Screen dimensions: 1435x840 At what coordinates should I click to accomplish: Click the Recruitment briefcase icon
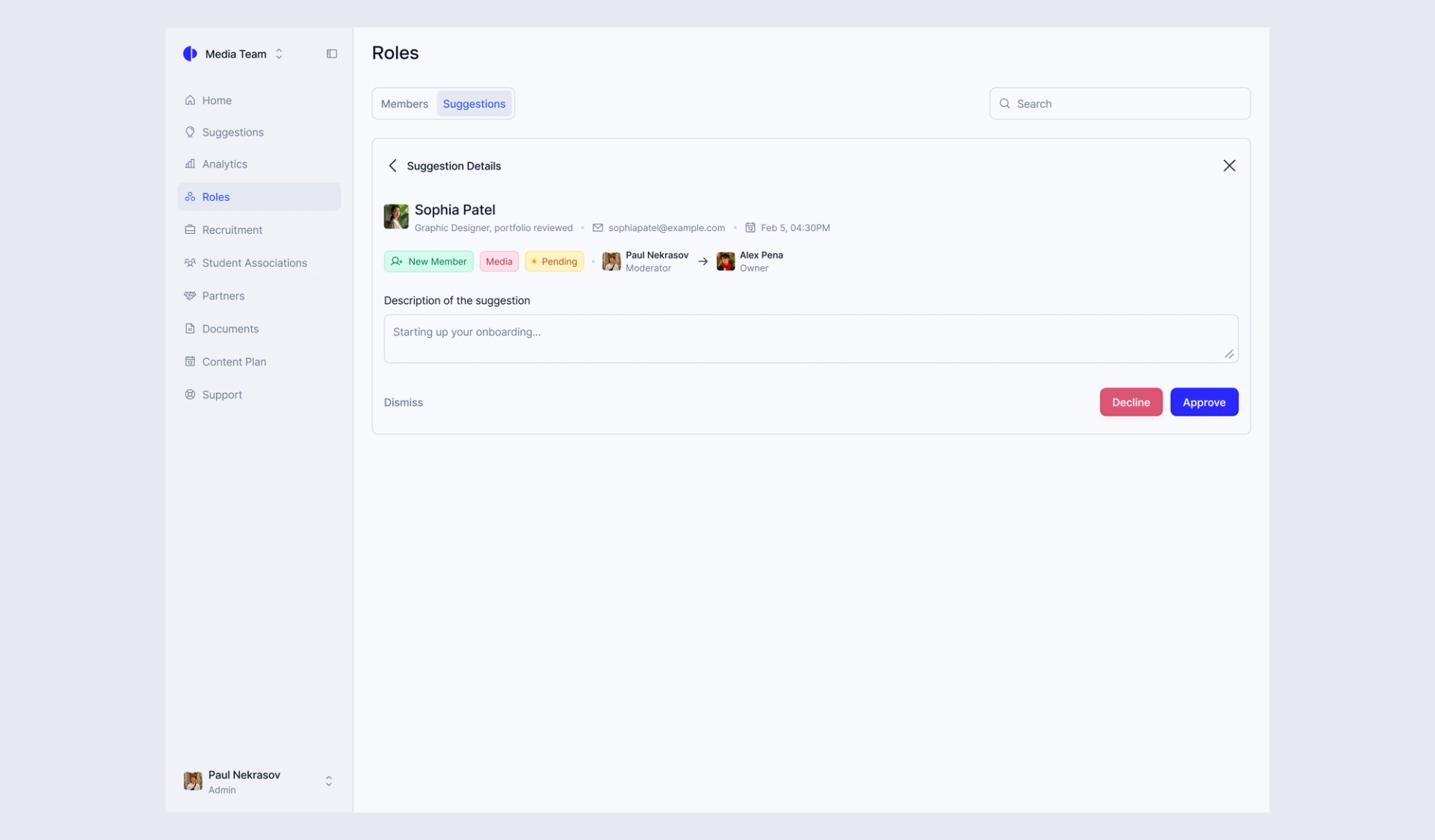[x=190, y=229]
